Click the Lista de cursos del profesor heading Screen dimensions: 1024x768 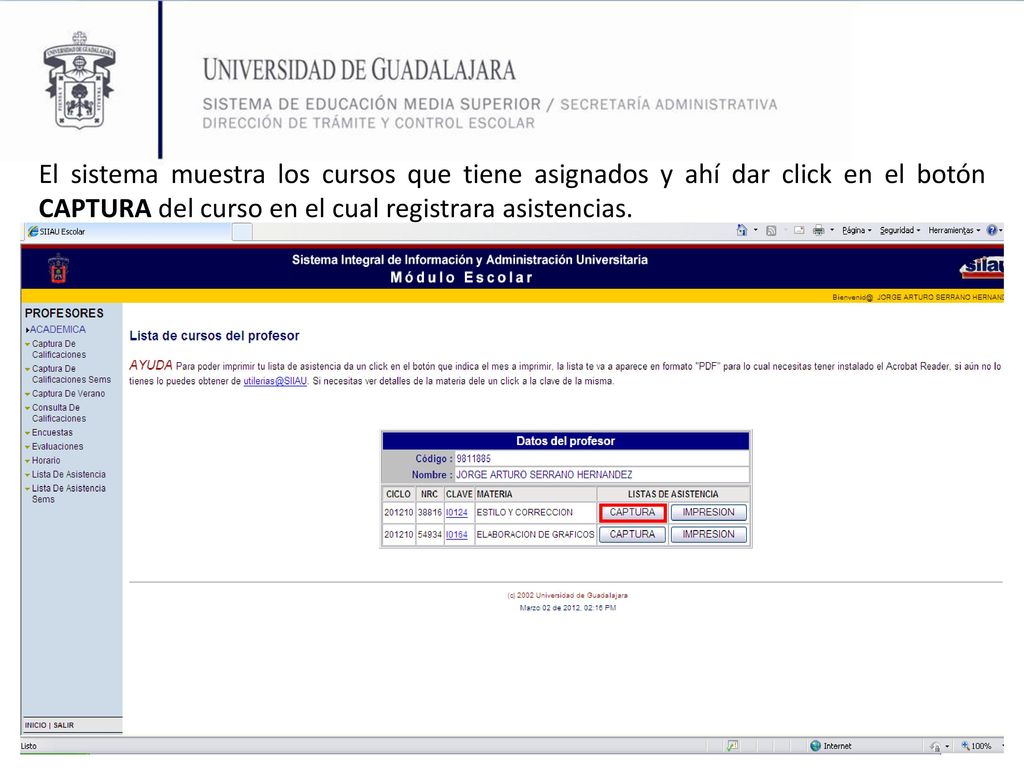[214, 336]
